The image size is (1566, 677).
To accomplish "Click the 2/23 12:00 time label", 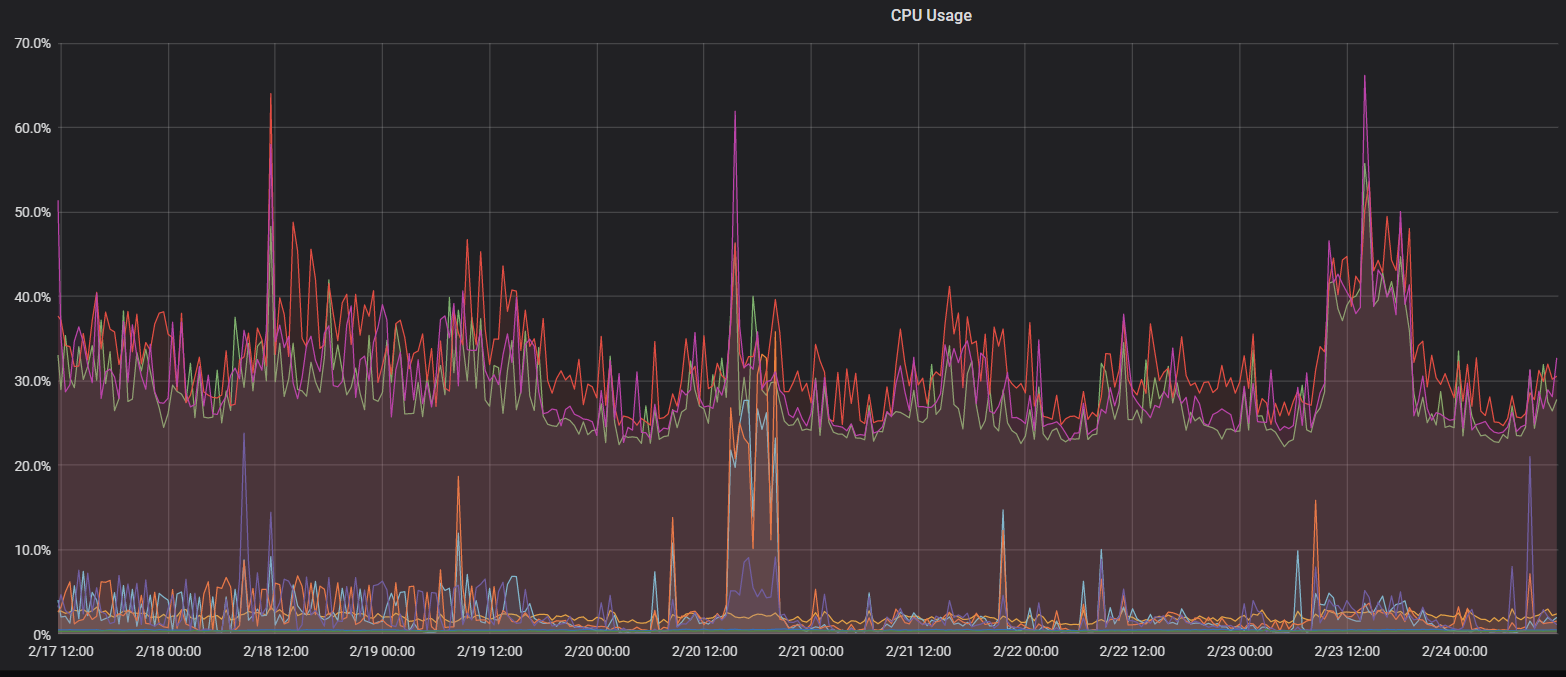I will coord(1346,651).
